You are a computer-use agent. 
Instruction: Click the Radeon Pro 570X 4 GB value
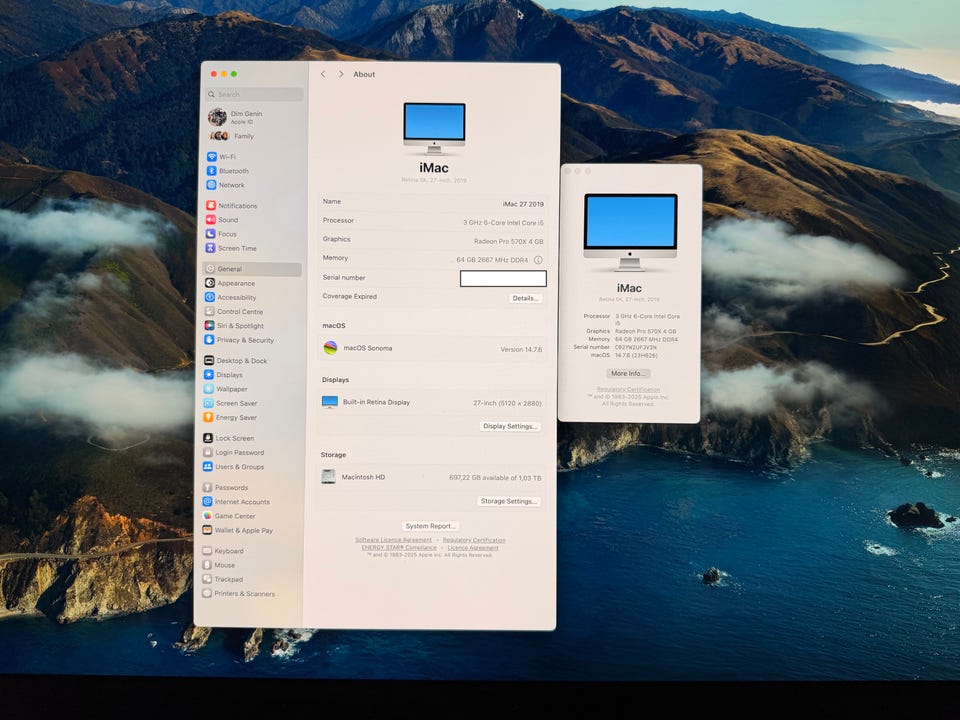click(508, 241)
